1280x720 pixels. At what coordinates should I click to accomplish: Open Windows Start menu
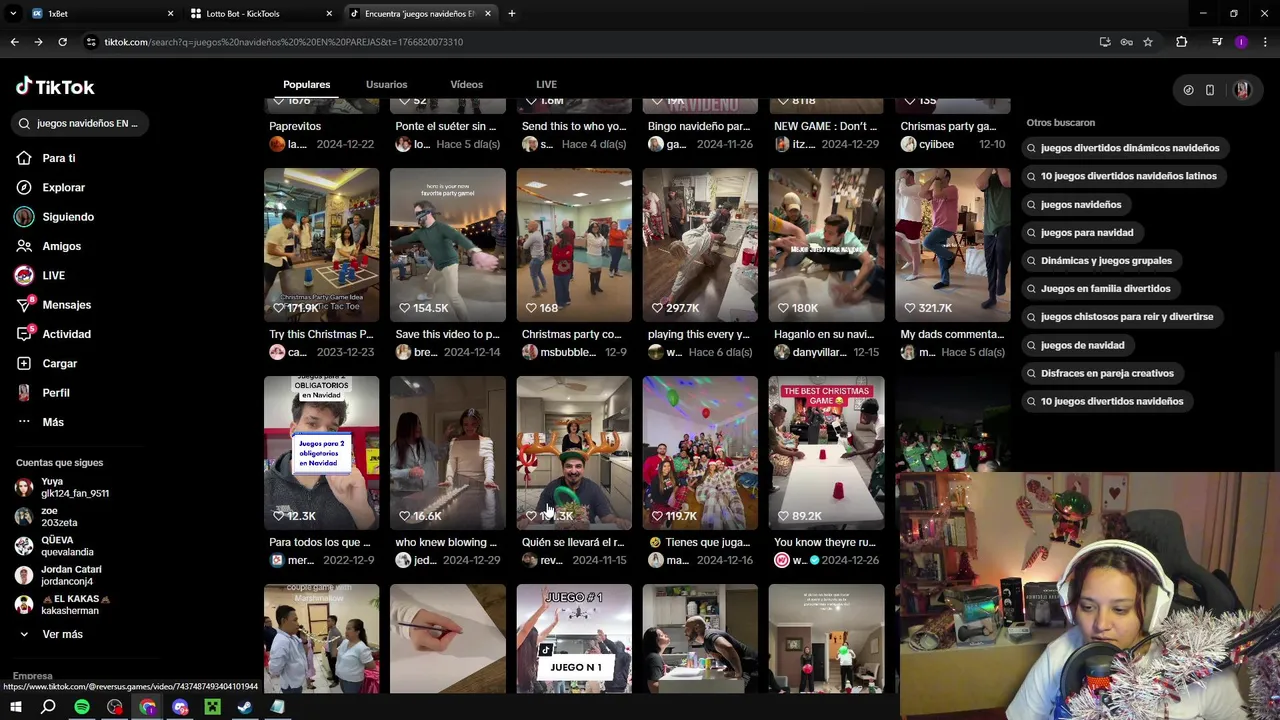pyautogui.click(x=16, y=707)
